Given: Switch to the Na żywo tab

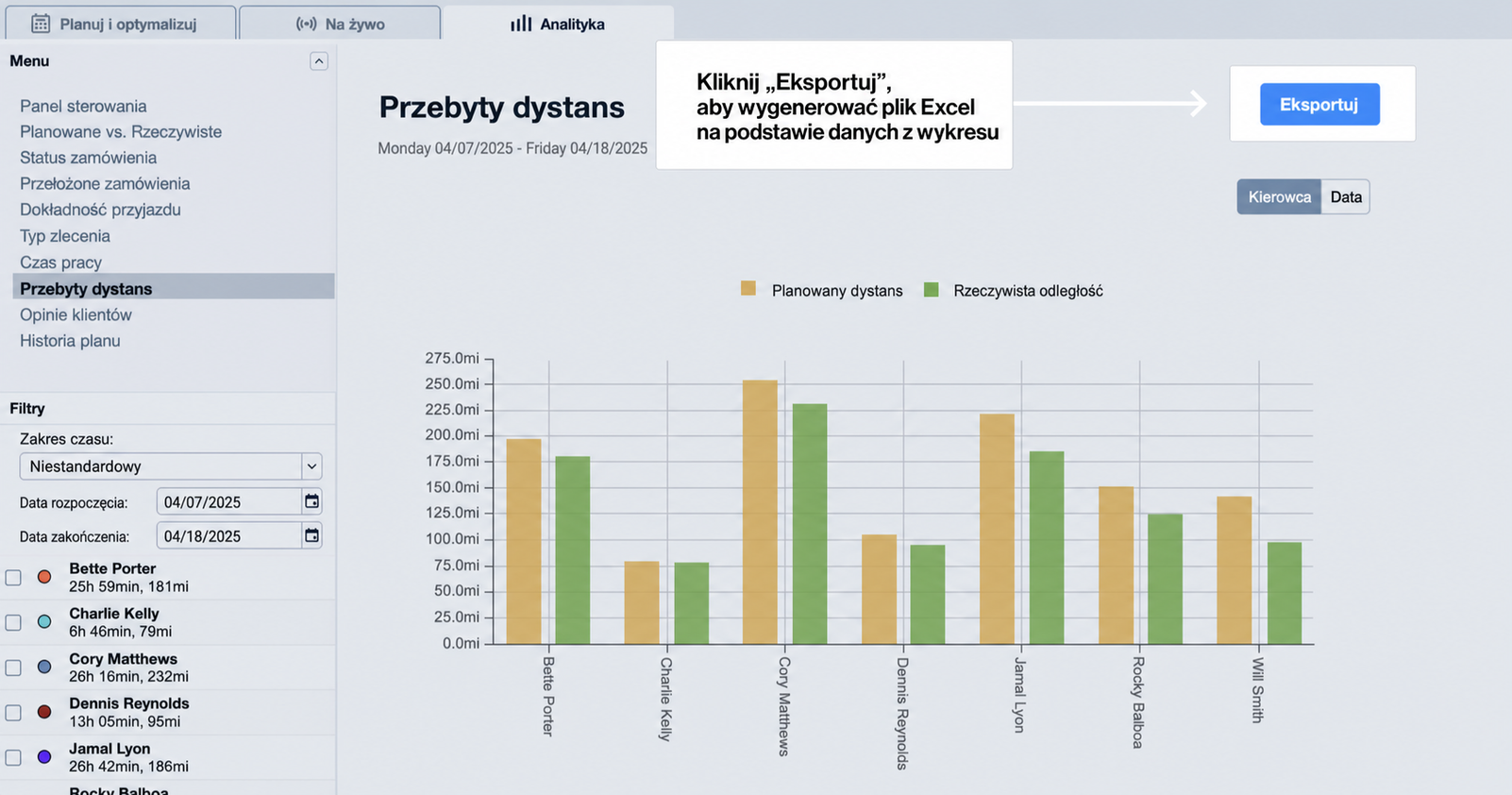Looking at the screenshot, I should (340, 24).
